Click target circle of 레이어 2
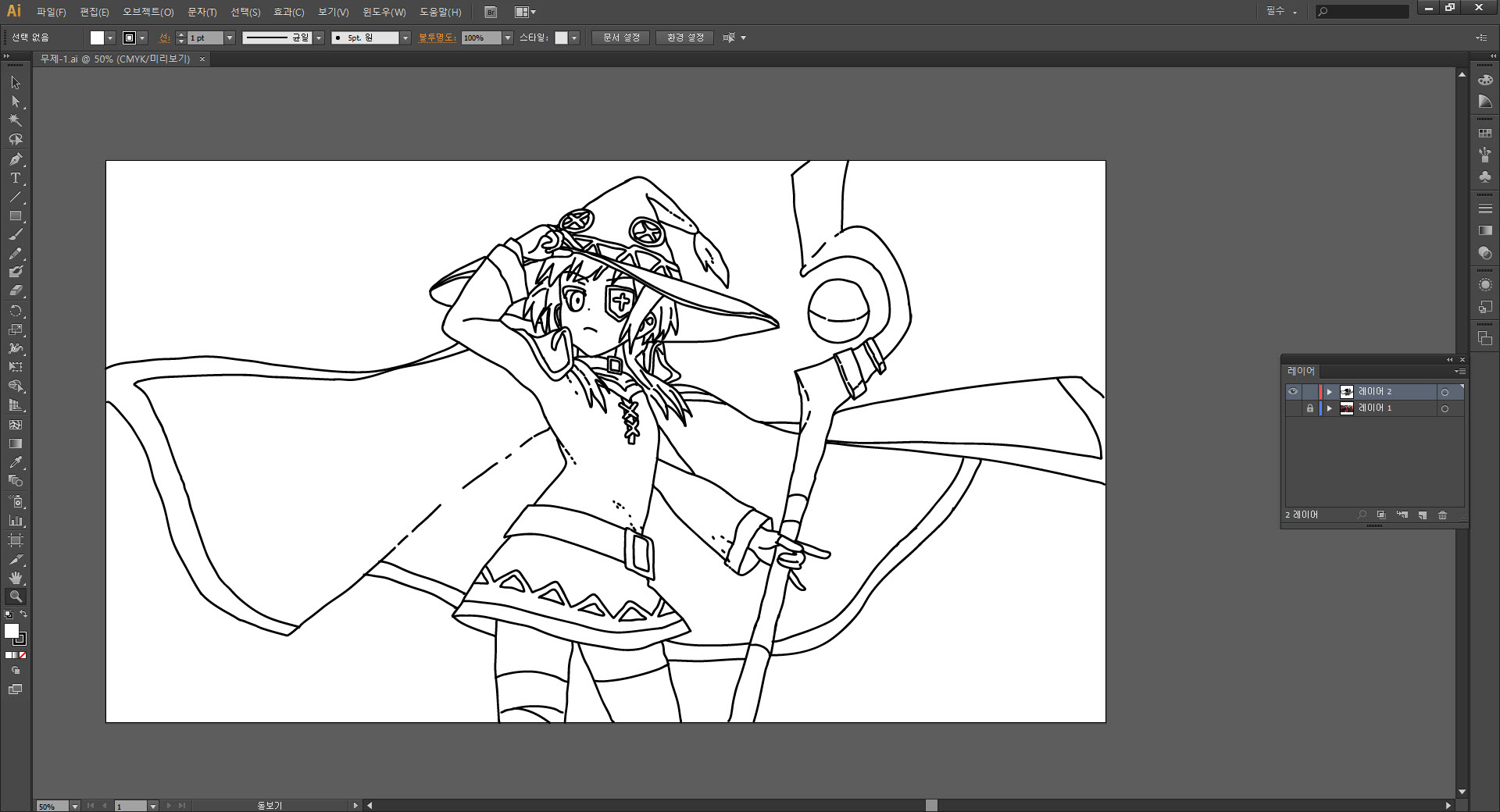 (x=1445, y=392)
